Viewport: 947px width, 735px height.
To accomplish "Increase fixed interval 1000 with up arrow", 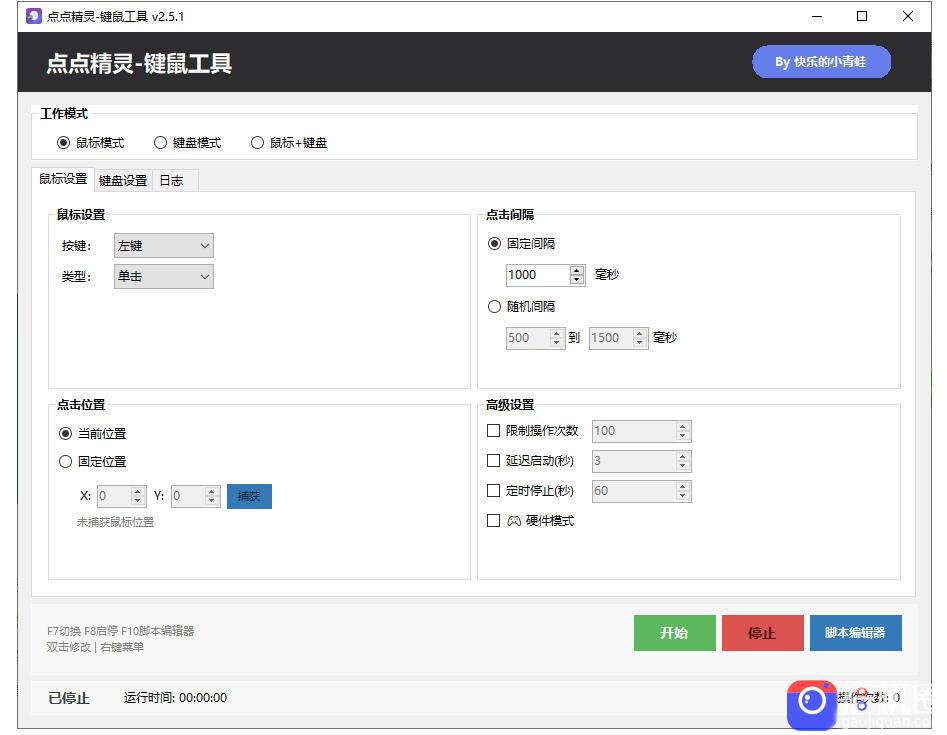I will click(577, 270).
